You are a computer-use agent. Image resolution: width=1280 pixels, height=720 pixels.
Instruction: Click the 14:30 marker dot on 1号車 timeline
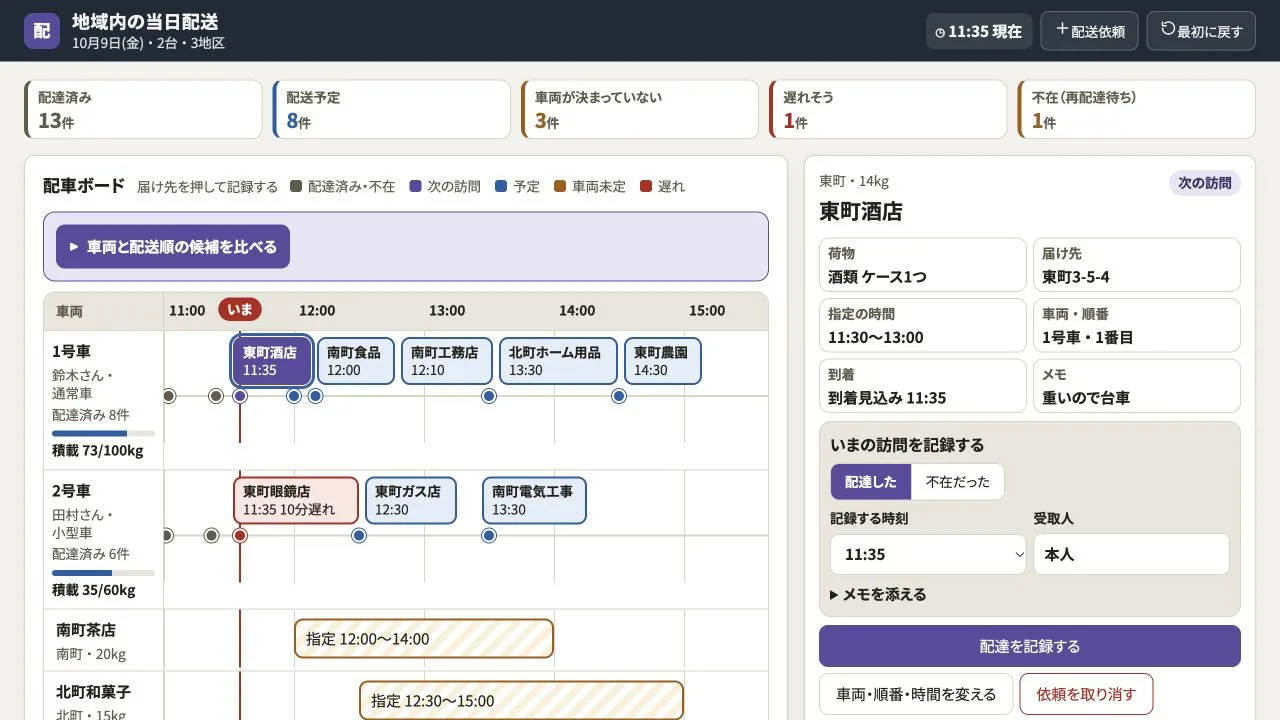pyautogui.click(x=619, y=396)
